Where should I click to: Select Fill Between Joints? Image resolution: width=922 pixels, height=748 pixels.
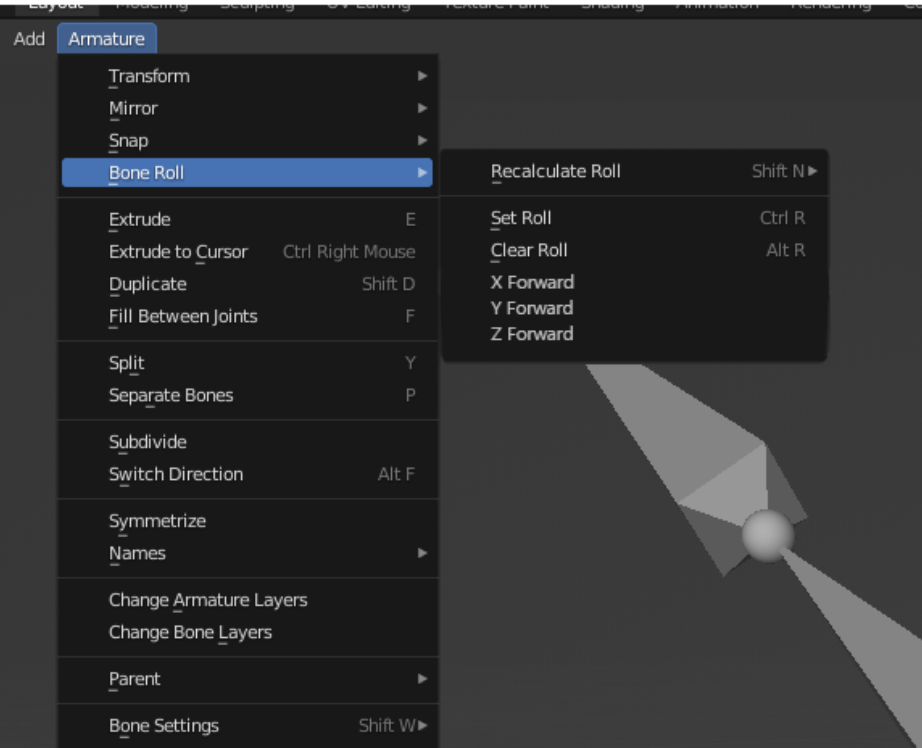coord(247,317)
